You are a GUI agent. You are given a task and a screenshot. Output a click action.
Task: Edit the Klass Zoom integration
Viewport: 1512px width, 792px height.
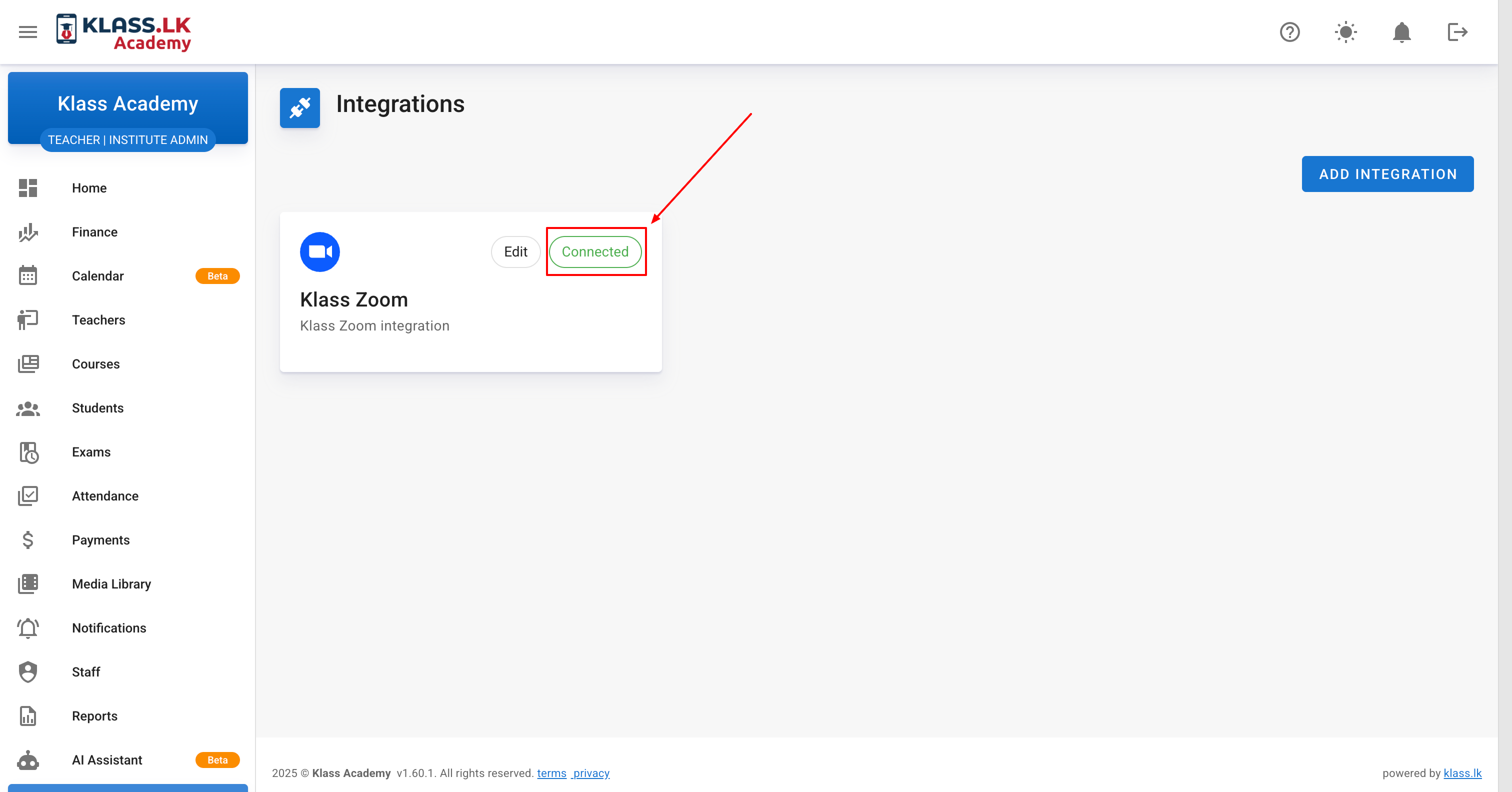(x=515, y=252)
